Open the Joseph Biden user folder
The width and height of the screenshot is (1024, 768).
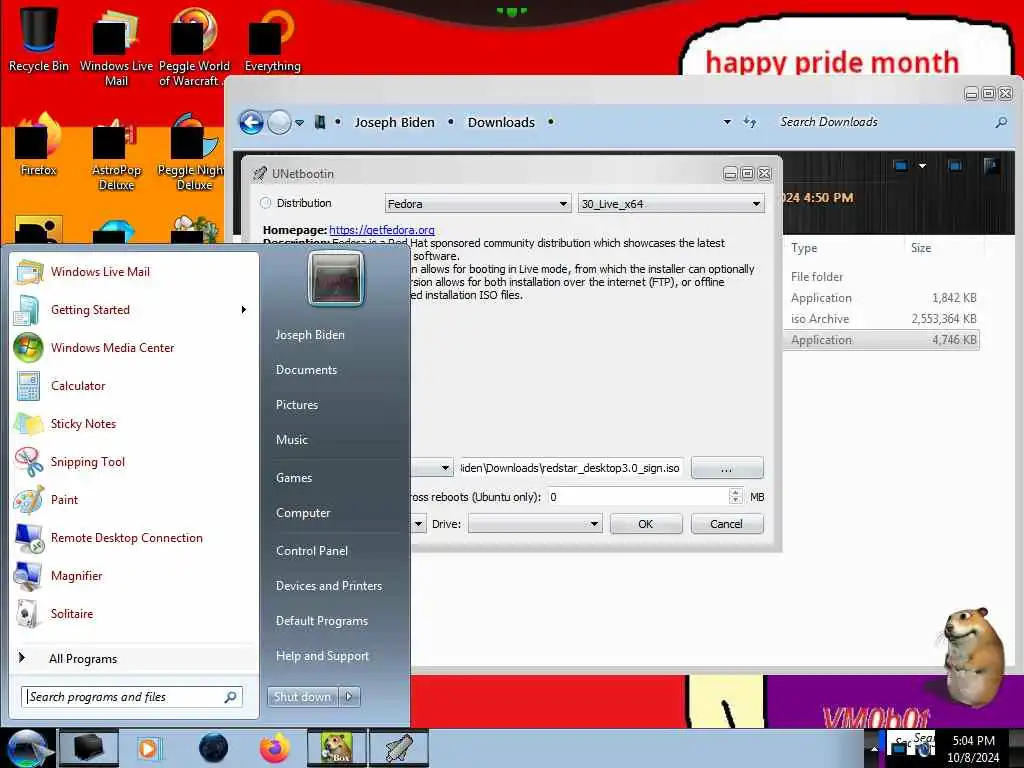tap(310, 334)
